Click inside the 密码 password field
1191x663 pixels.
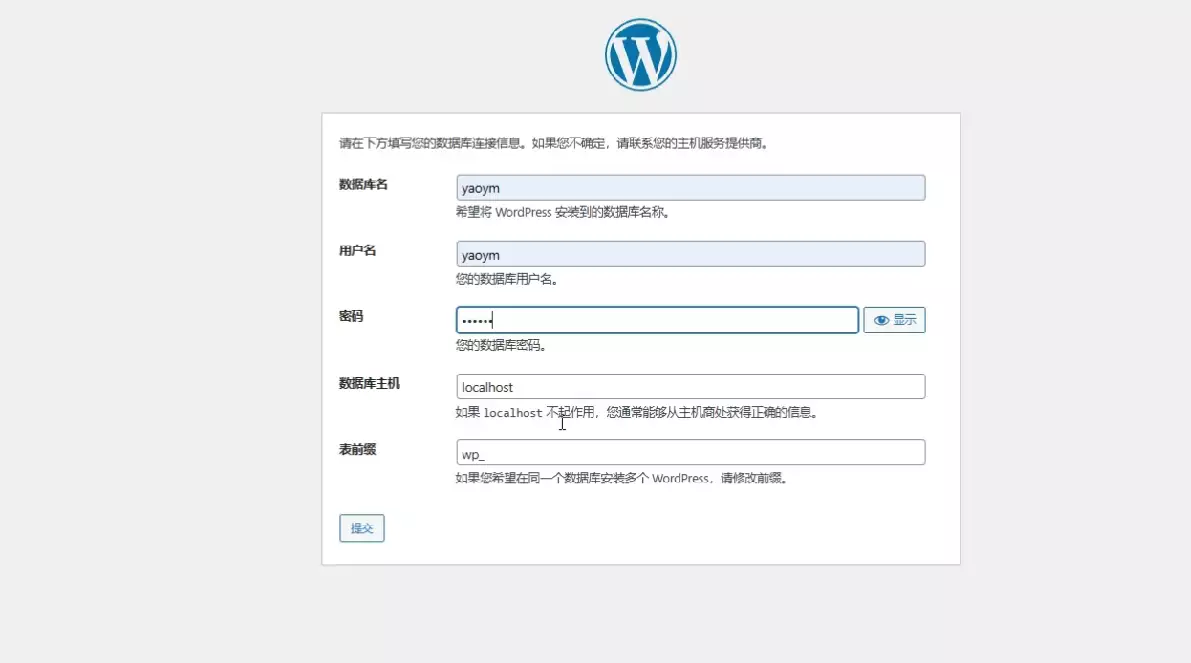point(657,320)
